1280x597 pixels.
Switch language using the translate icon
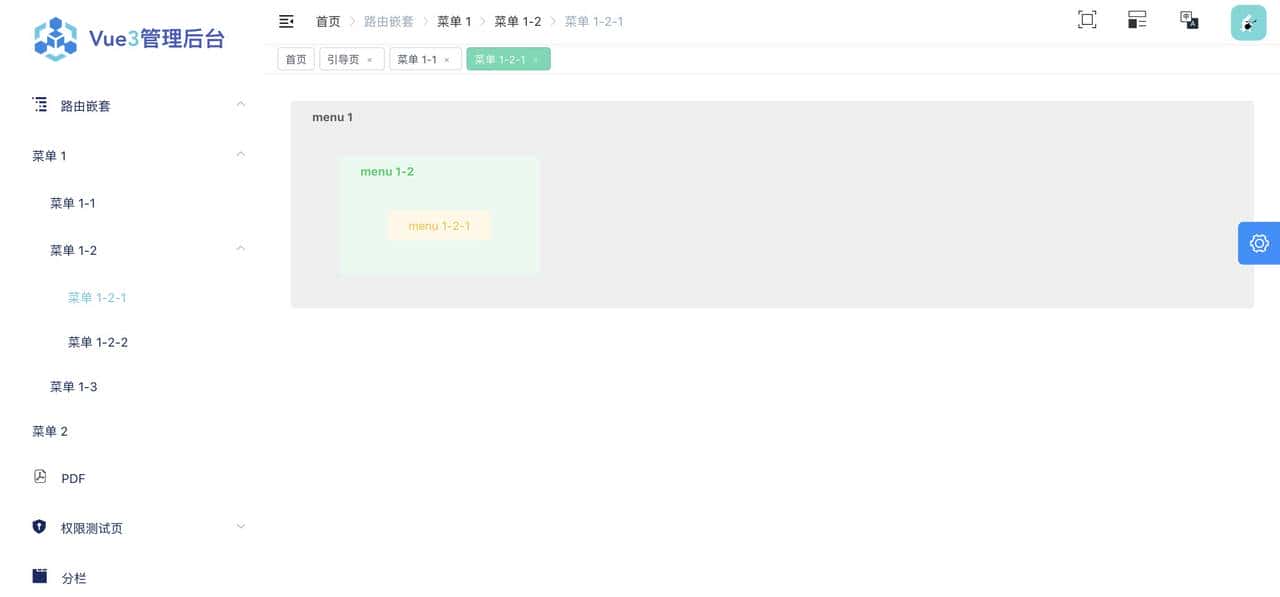(1189, 19)
